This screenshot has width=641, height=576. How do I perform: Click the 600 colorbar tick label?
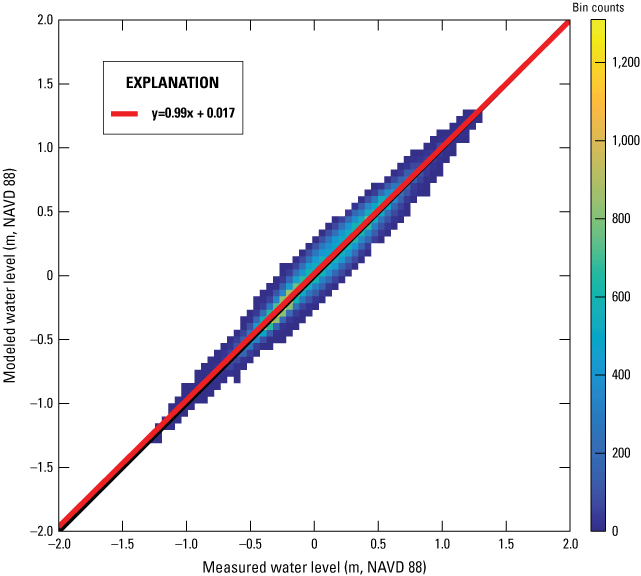(621, 296)
